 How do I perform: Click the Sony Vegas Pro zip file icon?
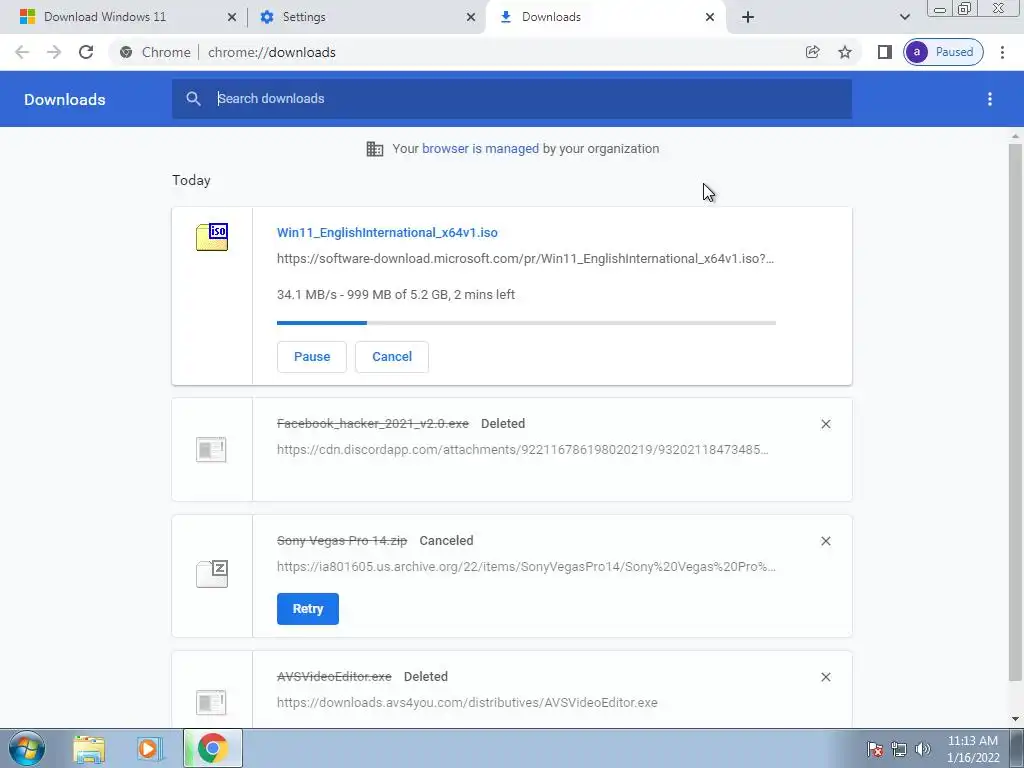tap(212, 574)
